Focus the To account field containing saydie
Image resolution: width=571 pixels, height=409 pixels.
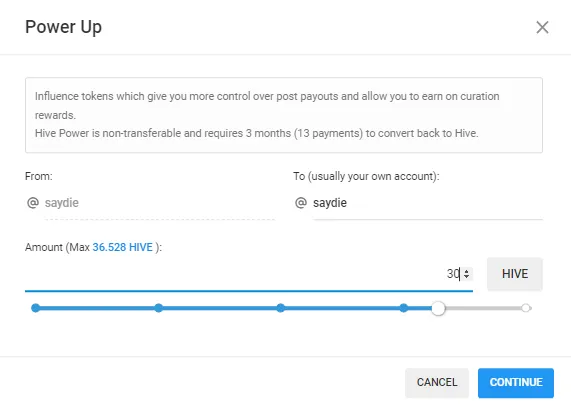(428, 203)
